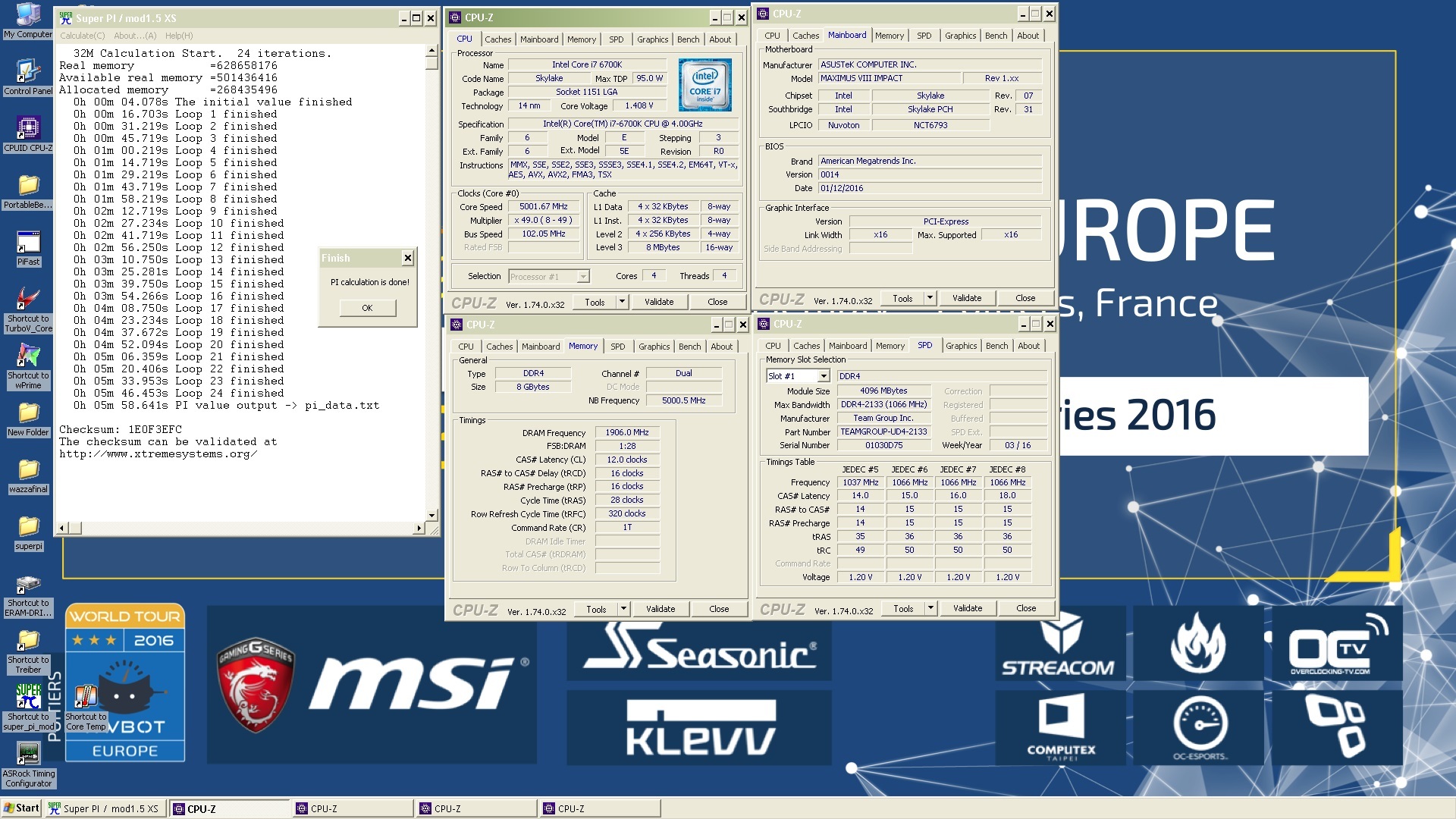The image size is (1456, 819).
Task: Click the Checksum: 1E0F3EFC line
Action: (x=121, y=429)
